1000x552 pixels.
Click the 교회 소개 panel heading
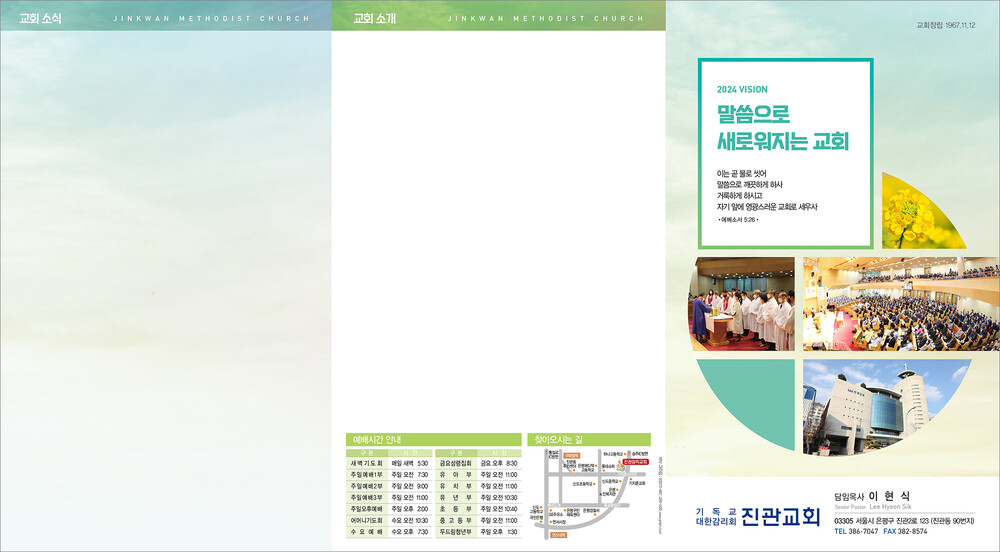[373, 18]
